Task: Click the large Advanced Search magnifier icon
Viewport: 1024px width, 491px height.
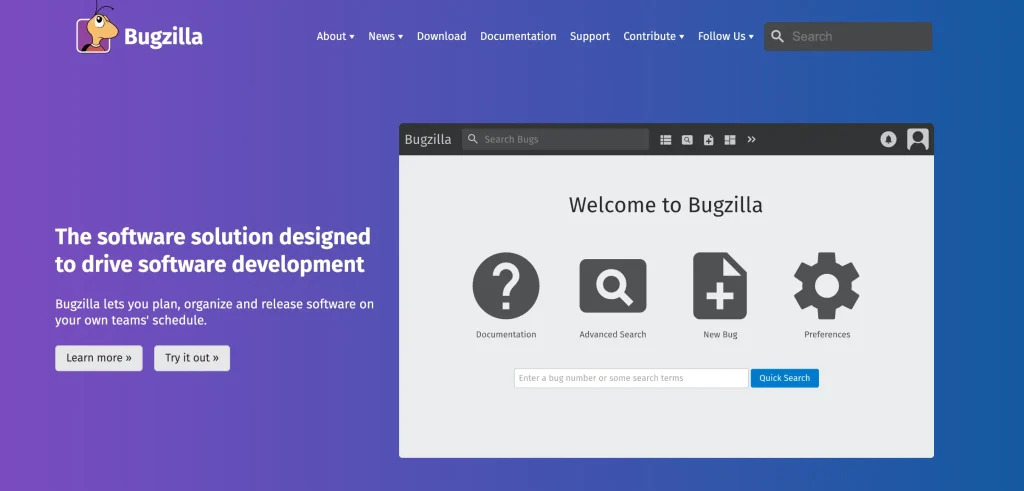Action: tap(613, 285)
